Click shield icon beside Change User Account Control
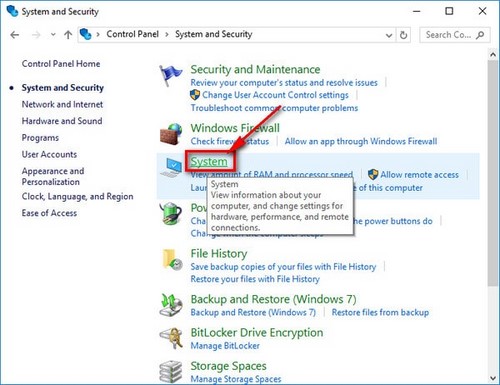The width and height of the screenshot is (500, 385). (x=195, y=95)
